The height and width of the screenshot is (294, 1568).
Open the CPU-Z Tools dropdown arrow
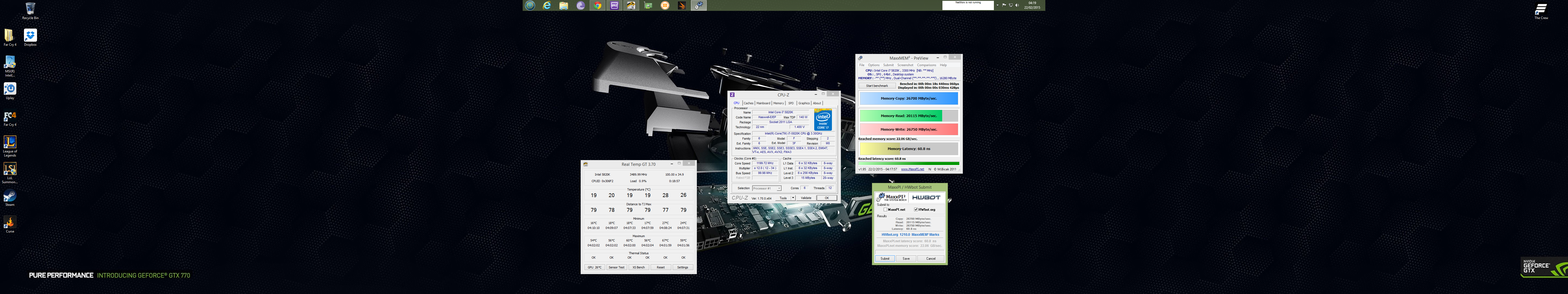point(793,198)
